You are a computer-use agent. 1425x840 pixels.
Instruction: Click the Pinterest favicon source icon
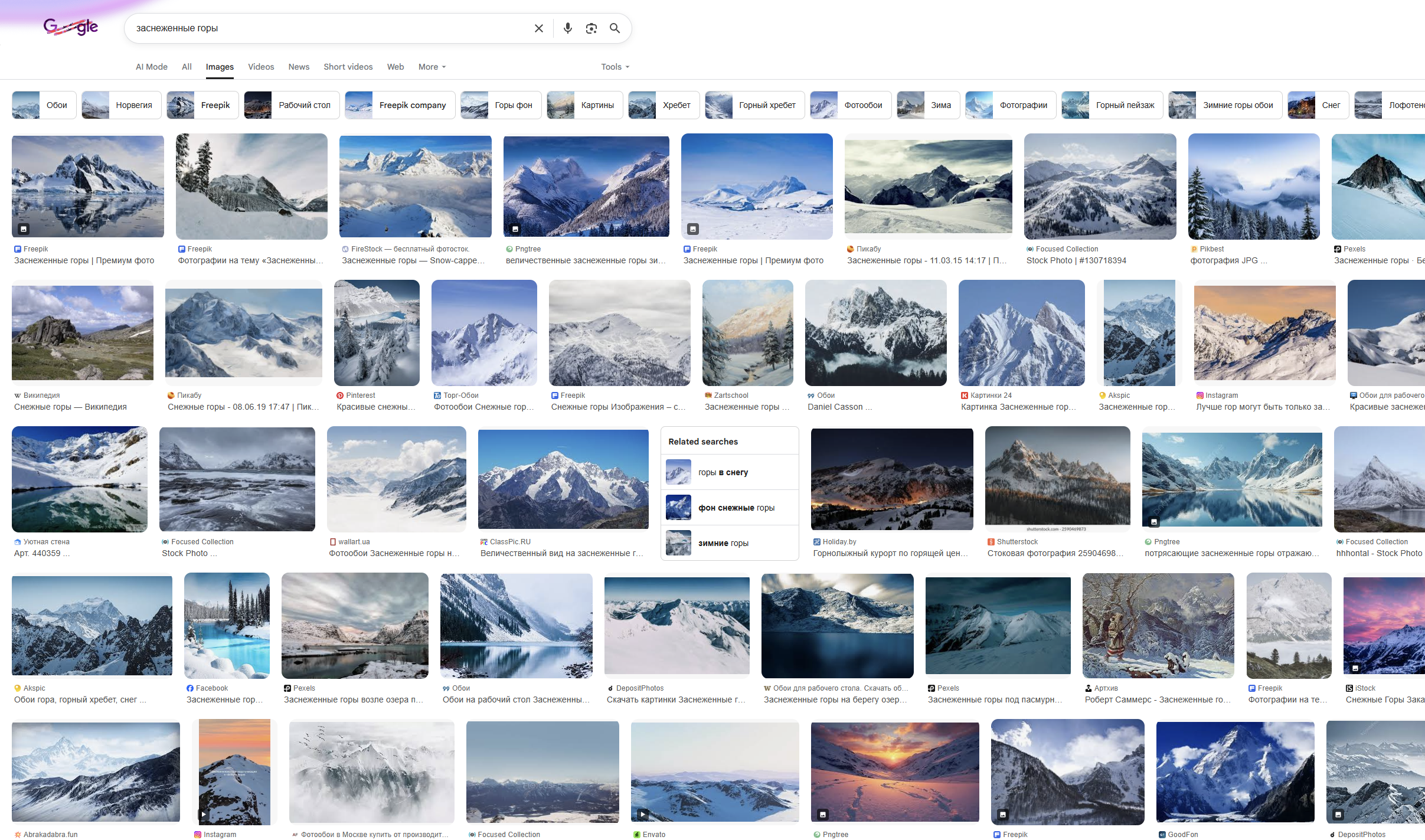tap(340, 396)
